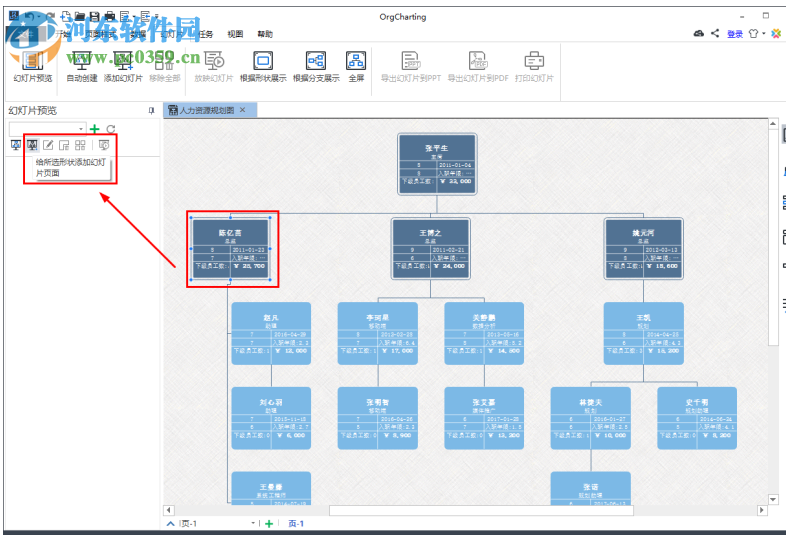Viewport: 786px width, 535px height.
Task: Expand the T-shirt theme dropdown arrow
Action: [x=764, y=34]
